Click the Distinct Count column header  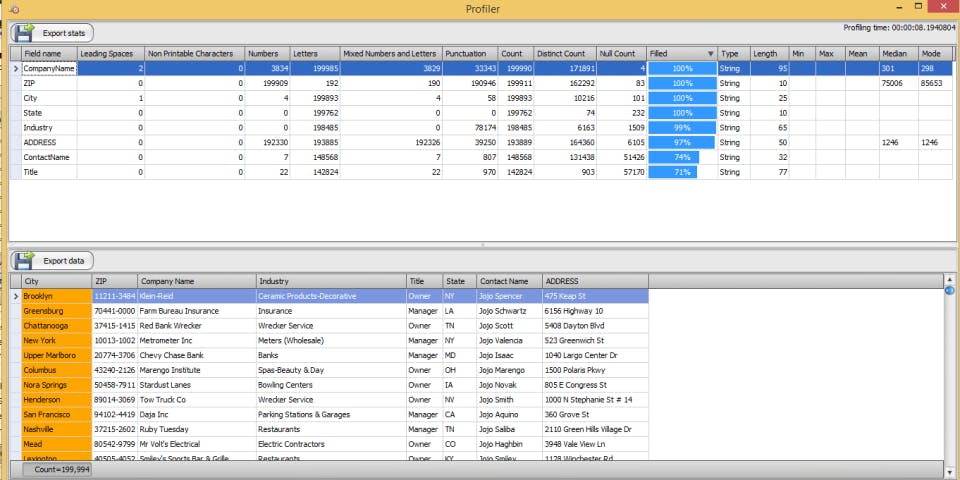coord(564,53)
